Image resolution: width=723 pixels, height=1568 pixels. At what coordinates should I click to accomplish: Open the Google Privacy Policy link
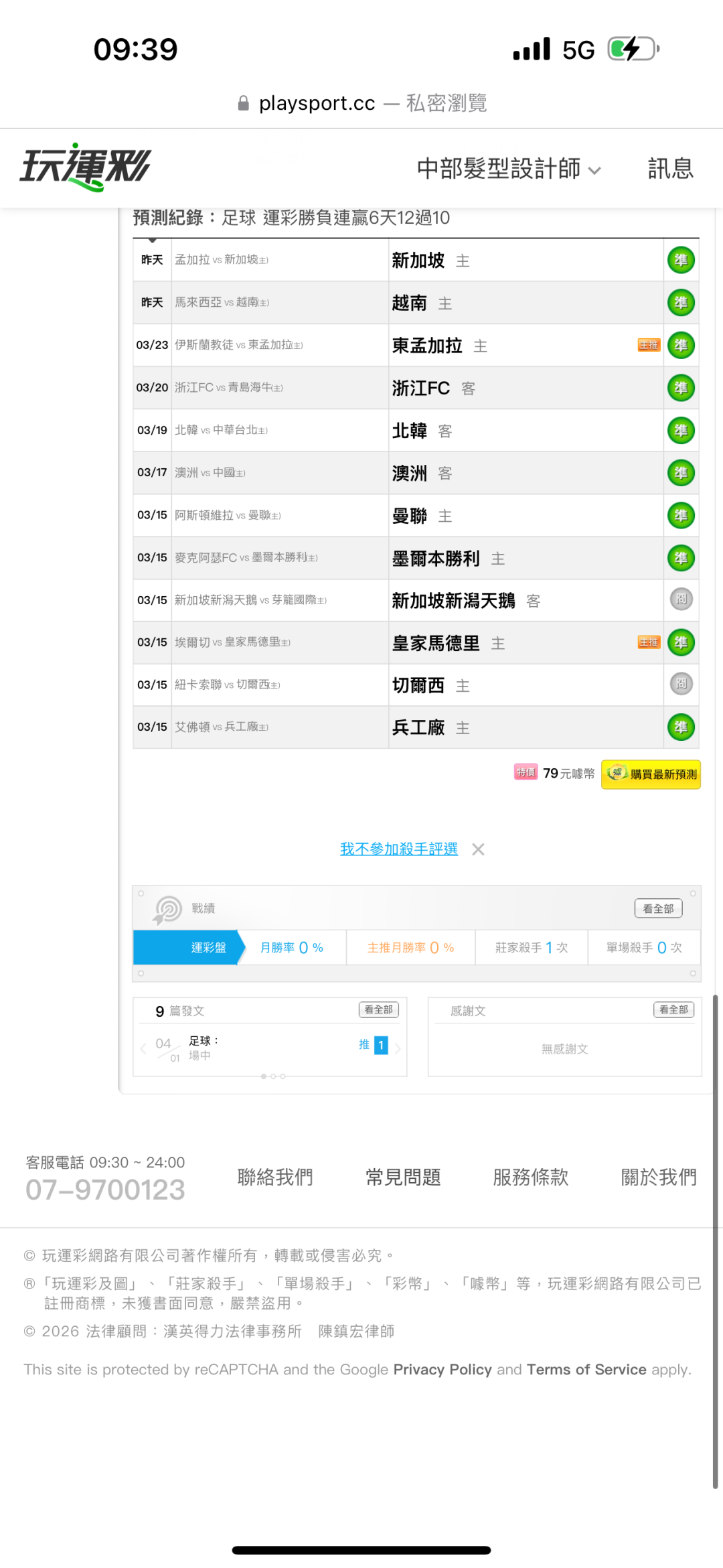click(x=443, y=1370)
